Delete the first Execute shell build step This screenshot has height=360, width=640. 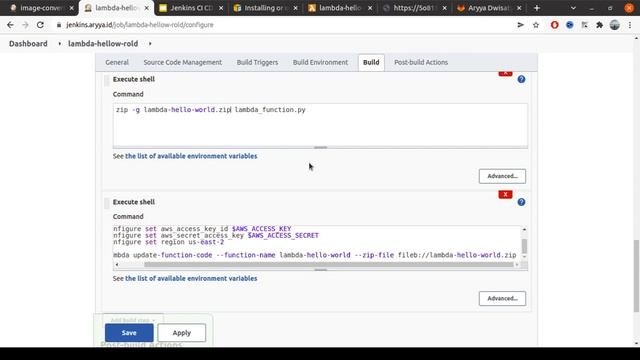(x=505, y=73)
